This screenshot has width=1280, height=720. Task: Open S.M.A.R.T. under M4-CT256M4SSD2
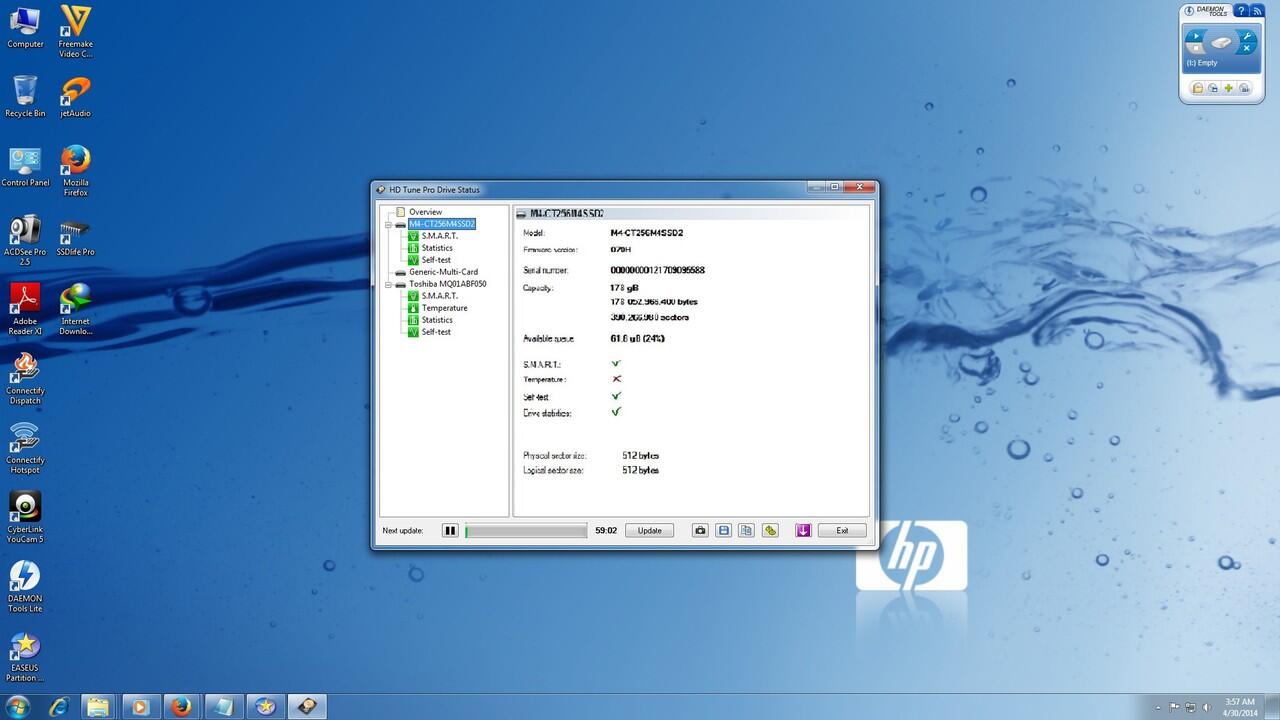click(x=439, y=236)
